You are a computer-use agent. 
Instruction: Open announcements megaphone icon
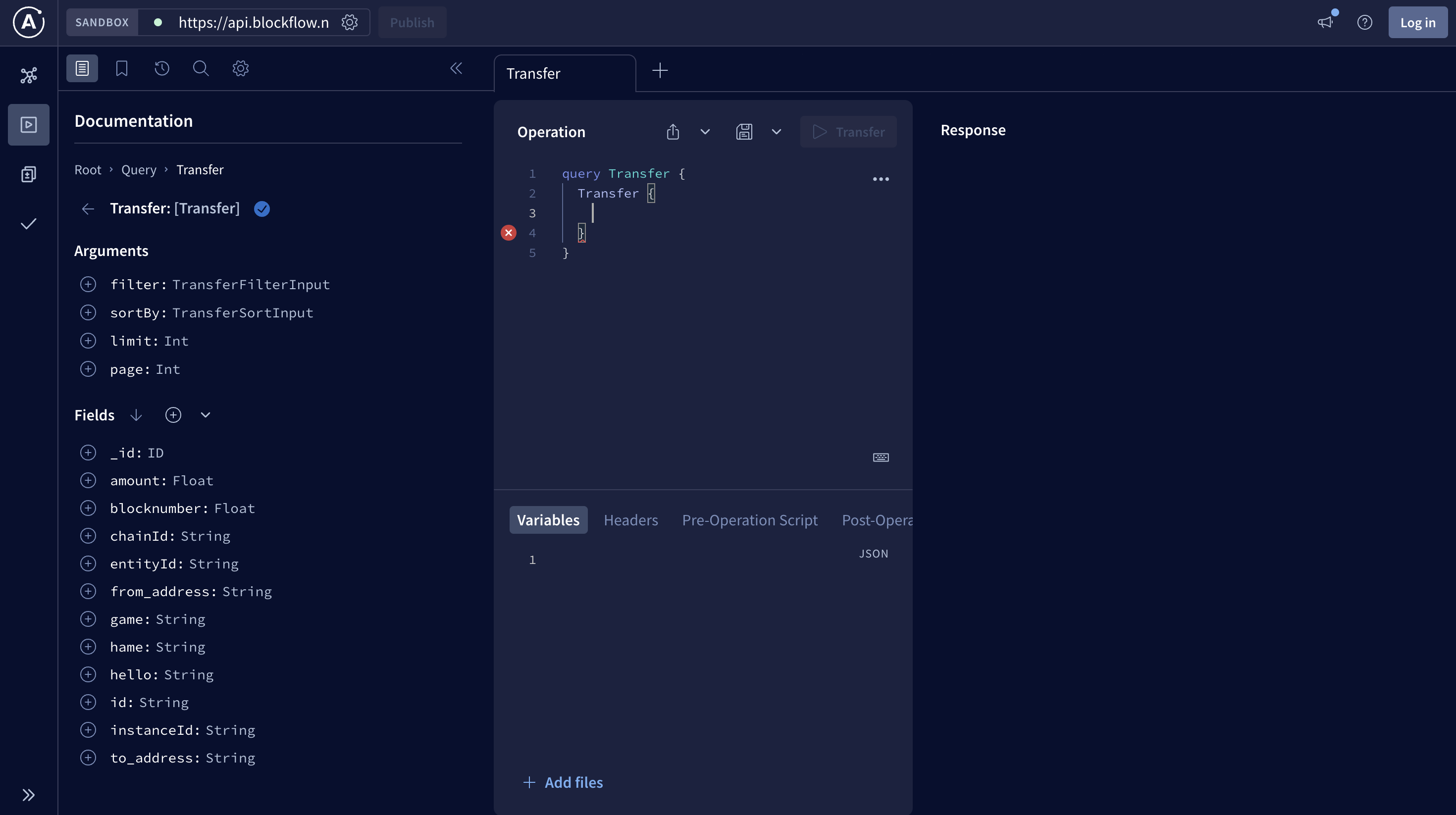tap(1325, 23)
